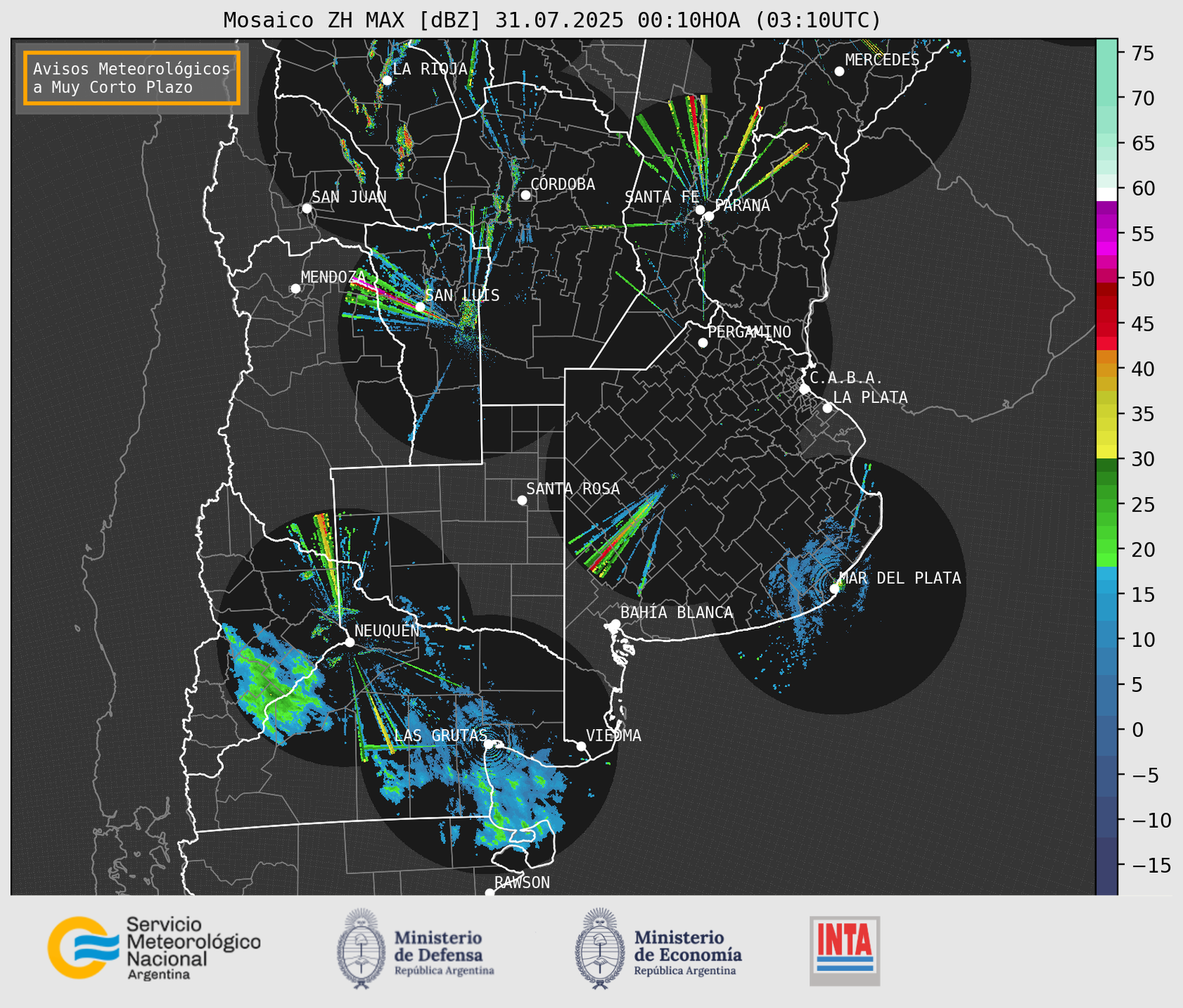Click the PARANÁ city marker dot

coord(709,216)
